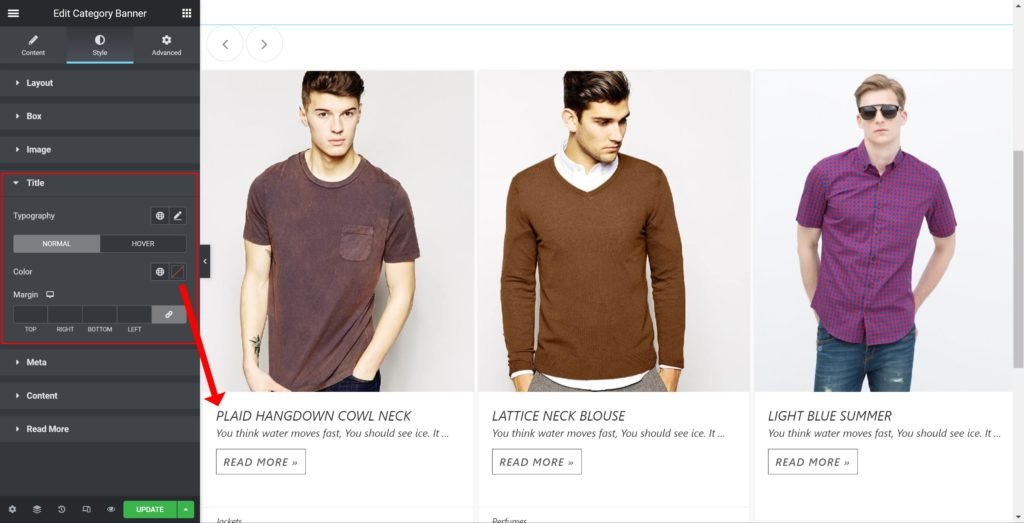
Task: Open Responsive Mode device icon
Action: tap(86, 509)
